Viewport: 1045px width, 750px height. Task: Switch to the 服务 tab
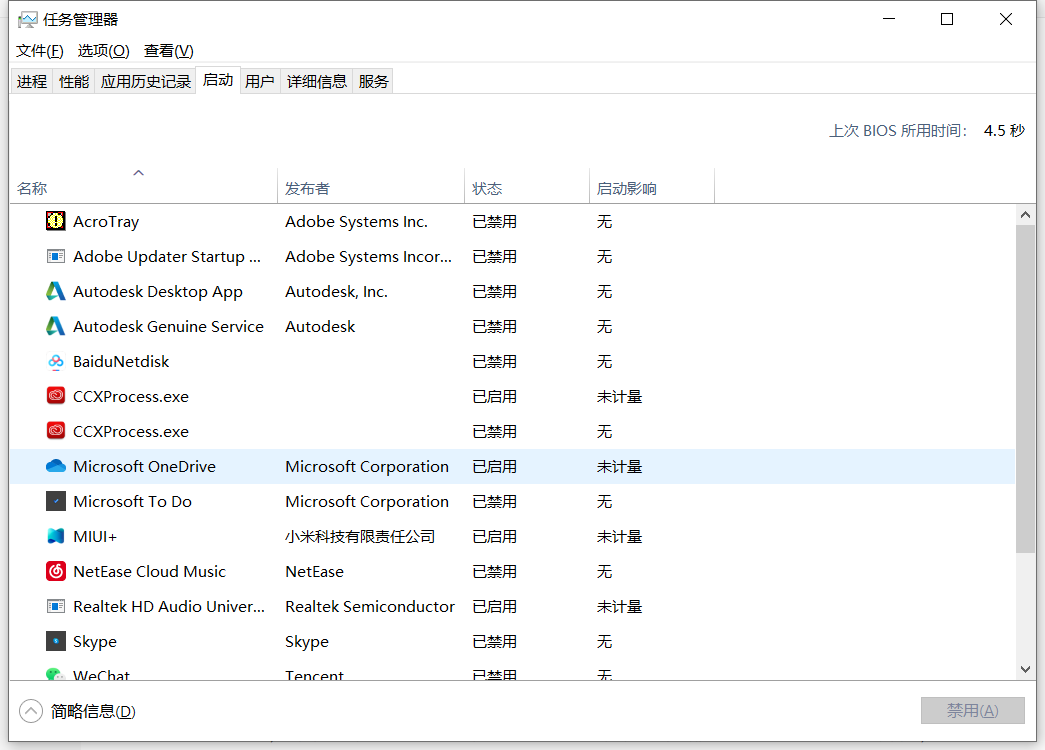(x=373, y=81)
